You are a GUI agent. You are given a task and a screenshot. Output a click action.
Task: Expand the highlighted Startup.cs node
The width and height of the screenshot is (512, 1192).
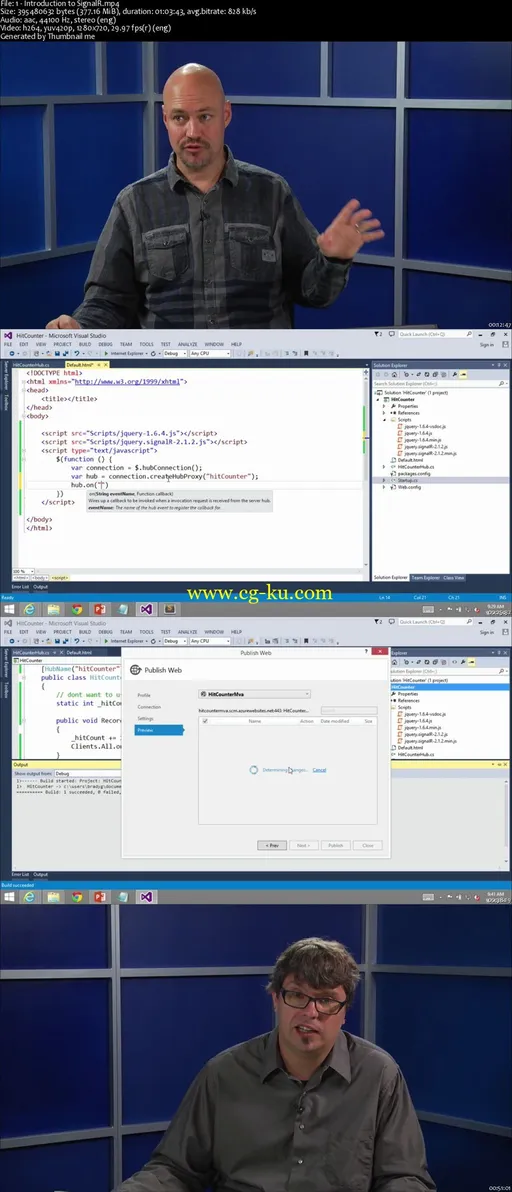coord(384,480)
